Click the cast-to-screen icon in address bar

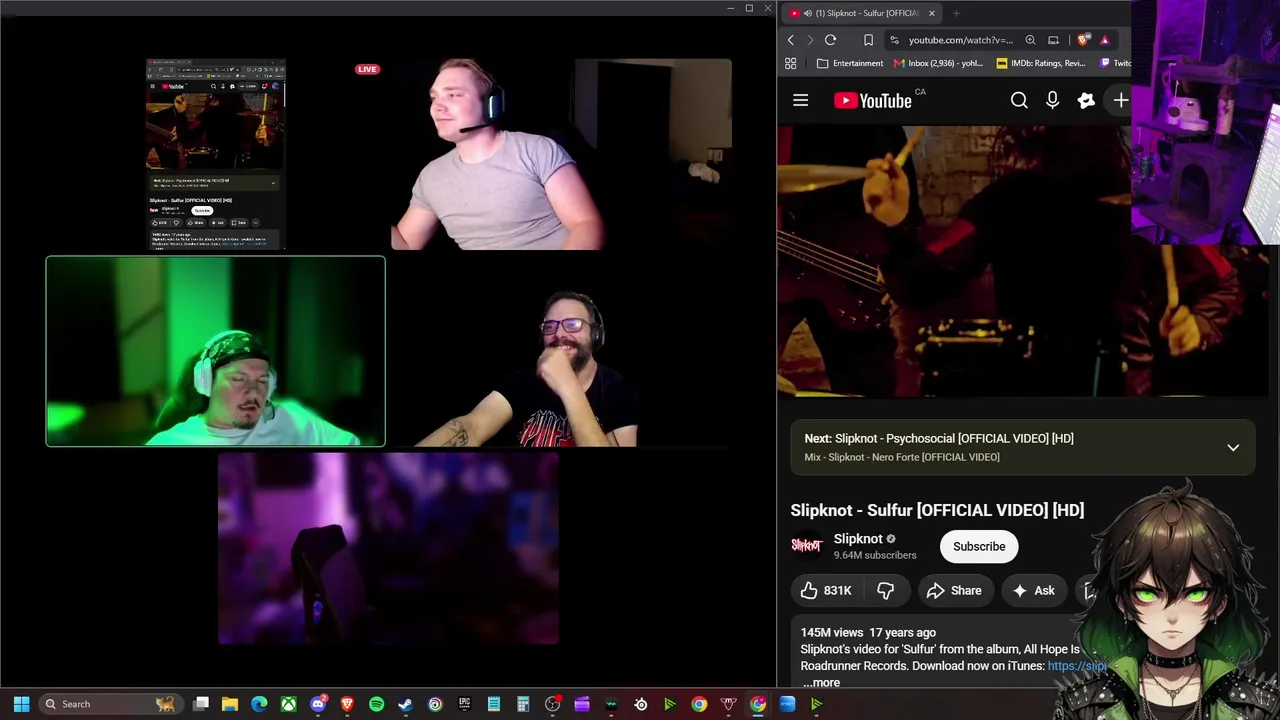click(x=1053, y=40)
